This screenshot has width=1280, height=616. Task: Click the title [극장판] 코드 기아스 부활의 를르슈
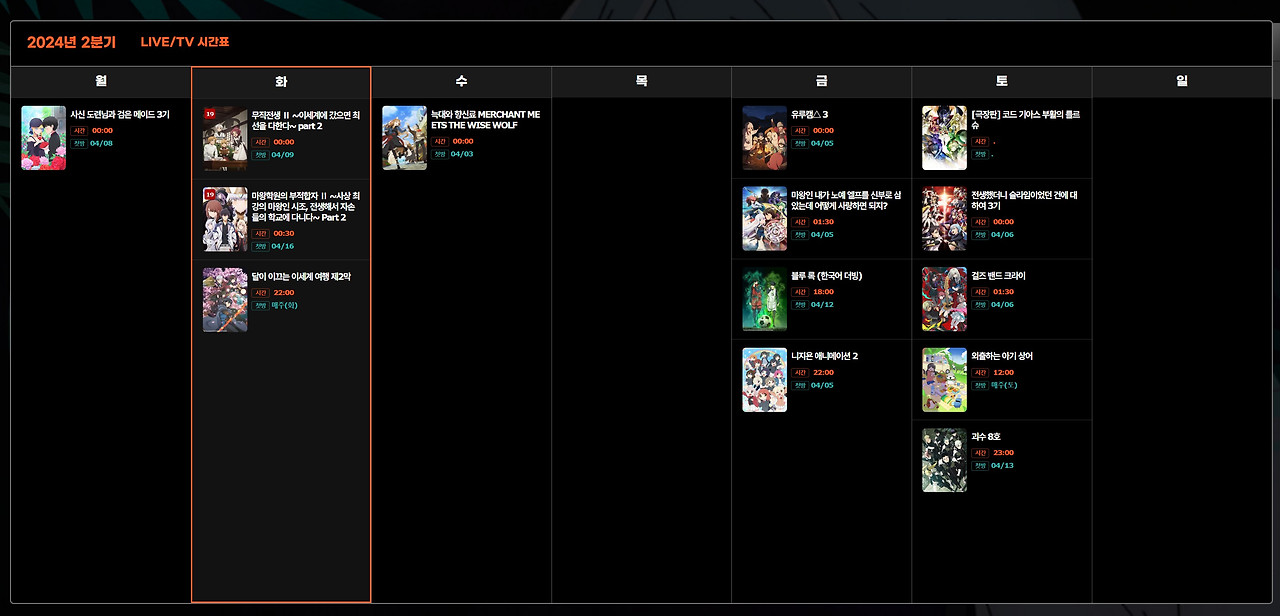[1026, 120]
